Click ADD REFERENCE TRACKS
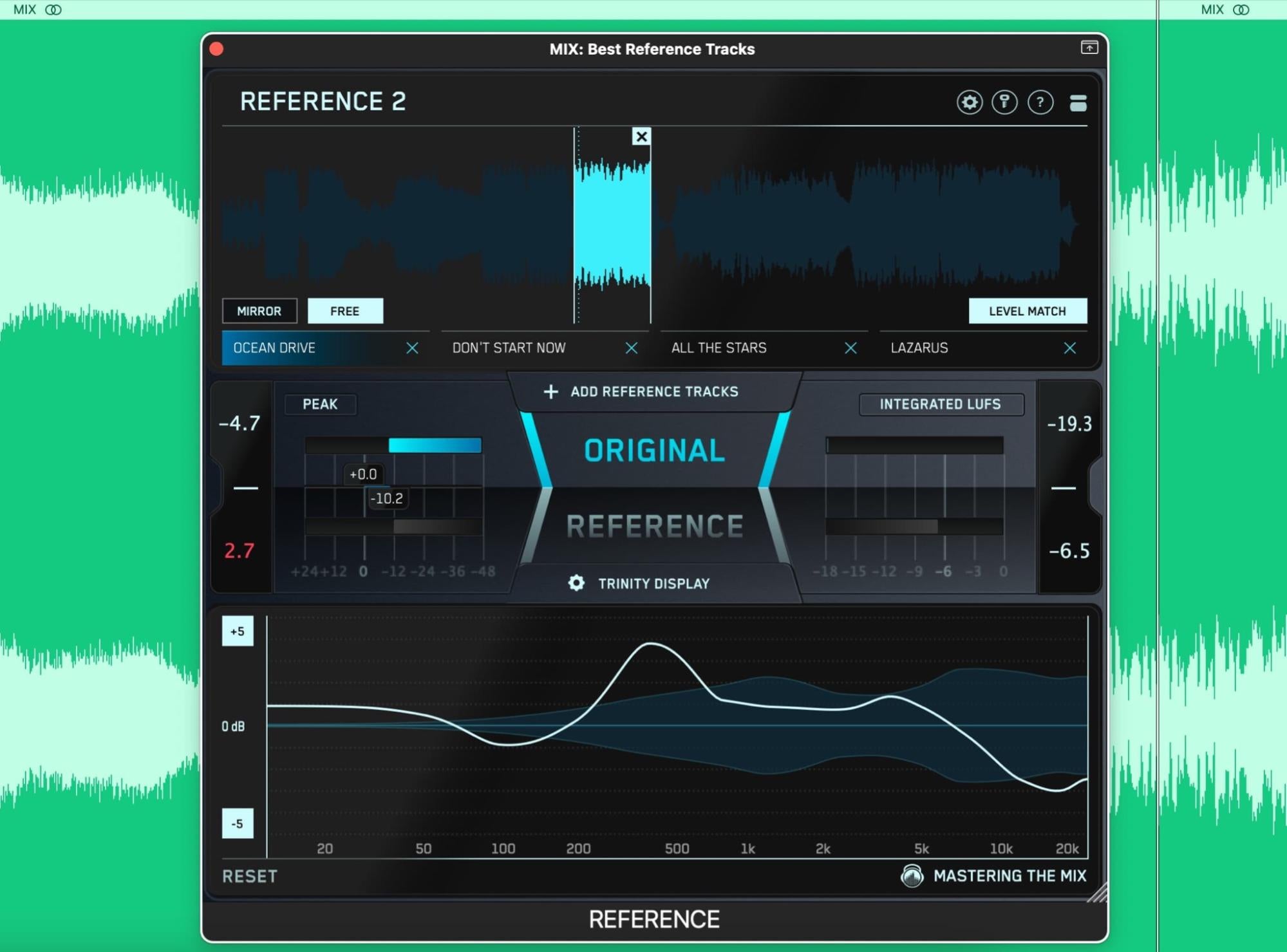 (654, 391)
